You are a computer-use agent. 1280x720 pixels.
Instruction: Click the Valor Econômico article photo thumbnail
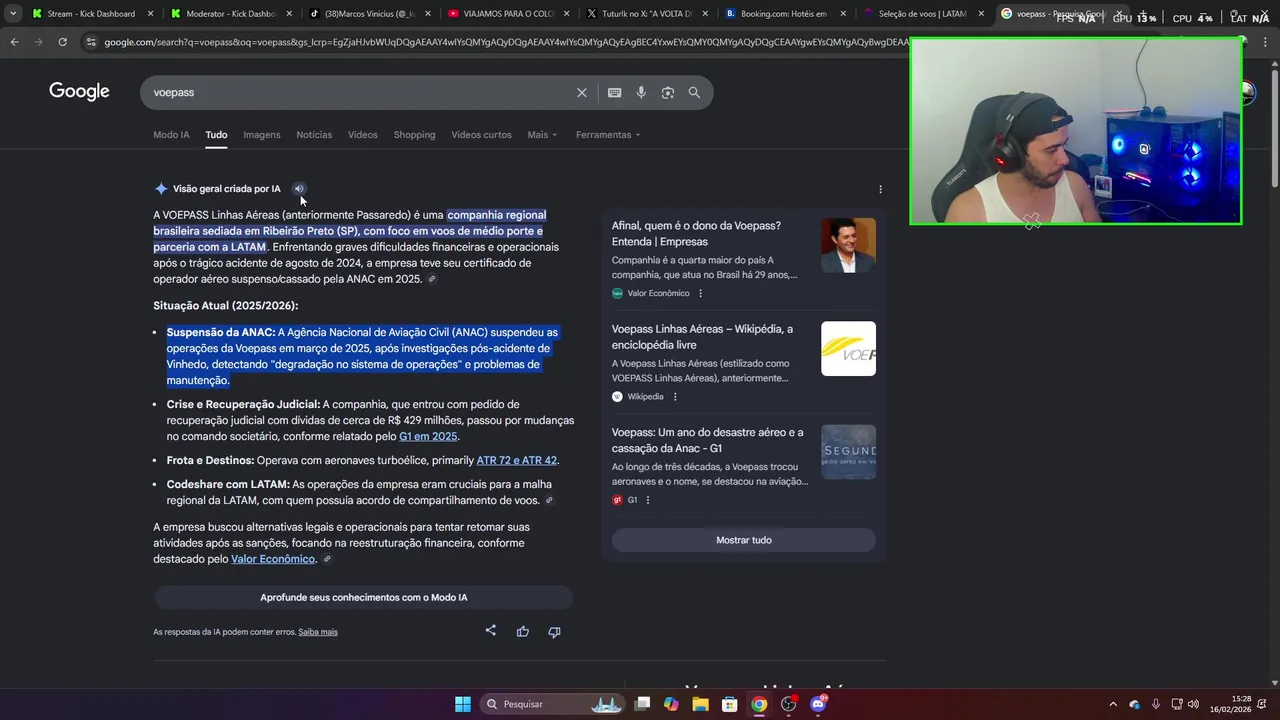pos(848,245)
